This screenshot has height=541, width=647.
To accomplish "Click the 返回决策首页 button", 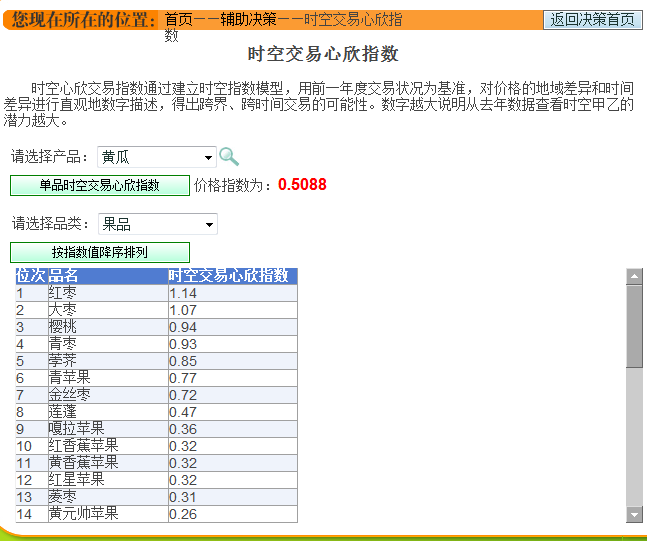I will click(x=592, y=20).
